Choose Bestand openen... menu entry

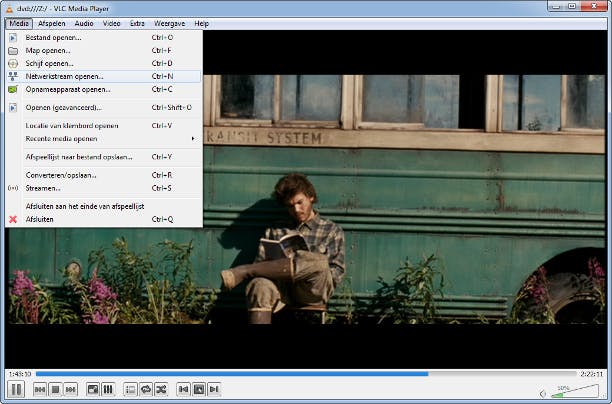point(104,37)
